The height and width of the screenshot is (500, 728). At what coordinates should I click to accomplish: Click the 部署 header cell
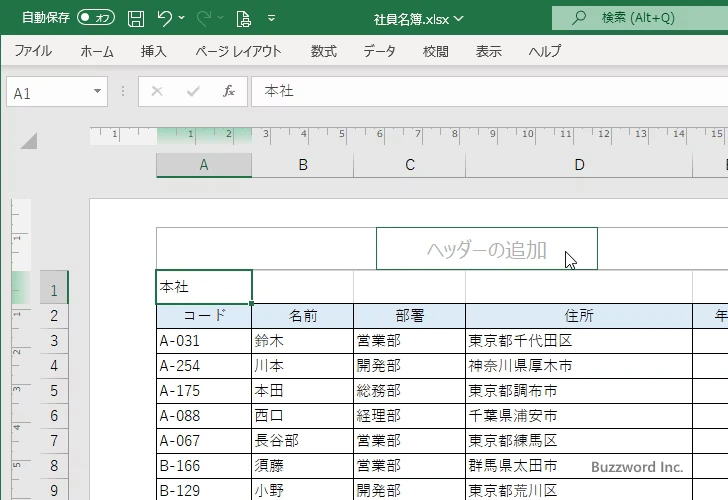[410, 316]
